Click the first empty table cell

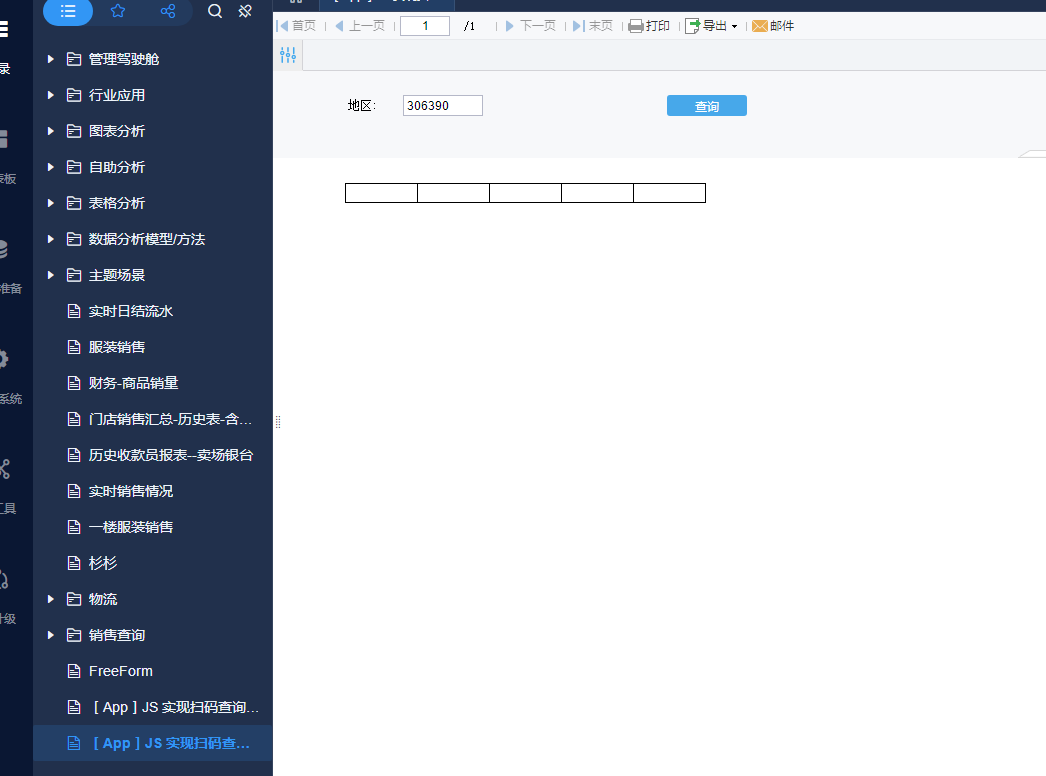[382, 193]
